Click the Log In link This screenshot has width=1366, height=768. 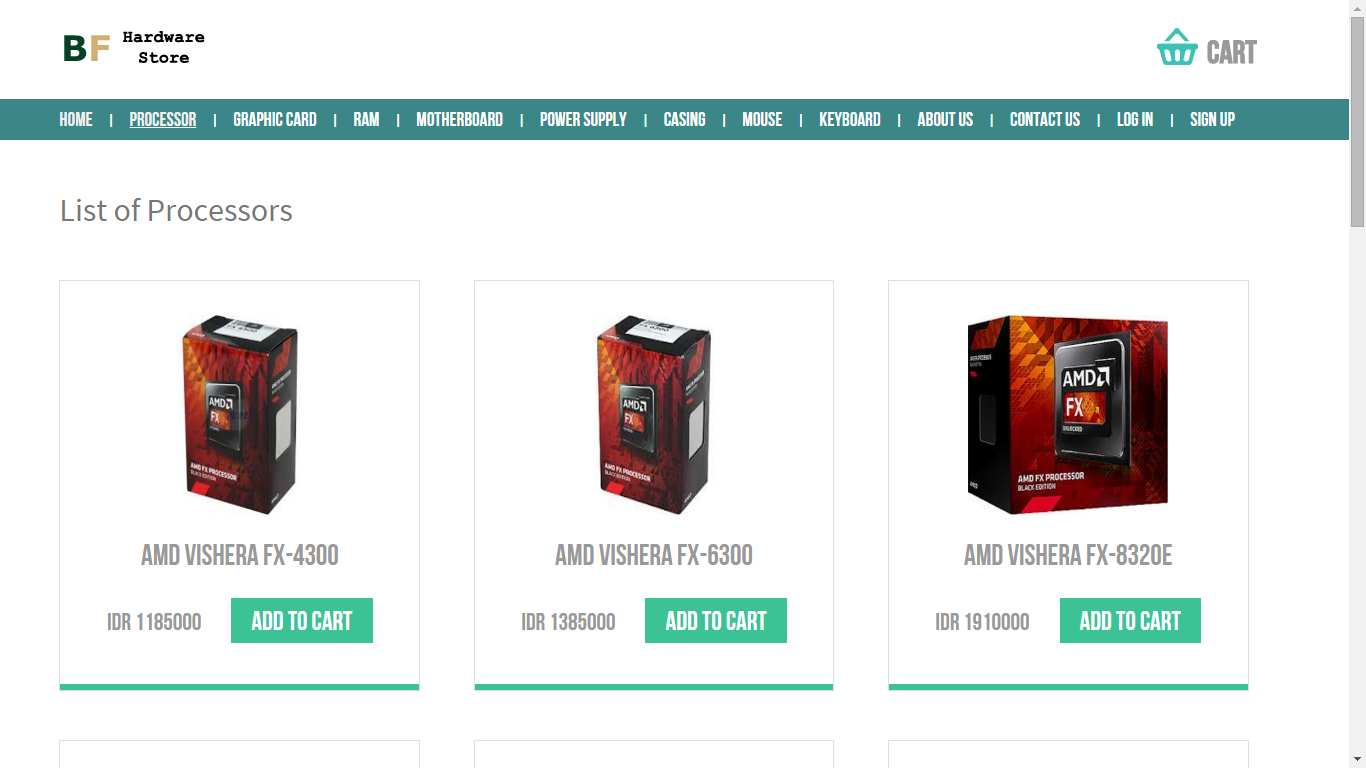click(1135, 120)
